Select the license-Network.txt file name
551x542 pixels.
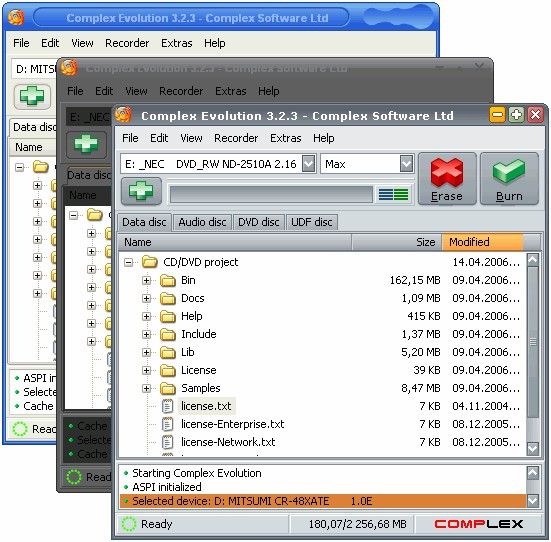(228, 442)
